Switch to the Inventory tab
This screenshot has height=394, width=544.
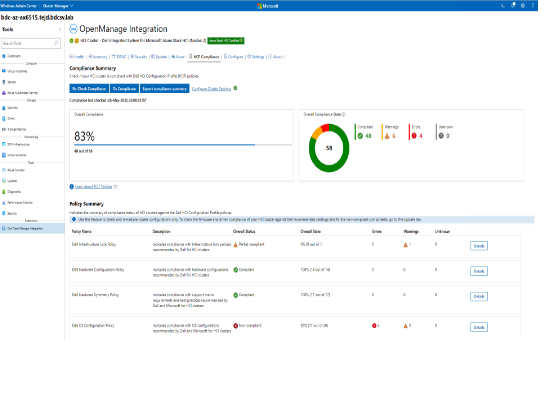pos(98,57)
